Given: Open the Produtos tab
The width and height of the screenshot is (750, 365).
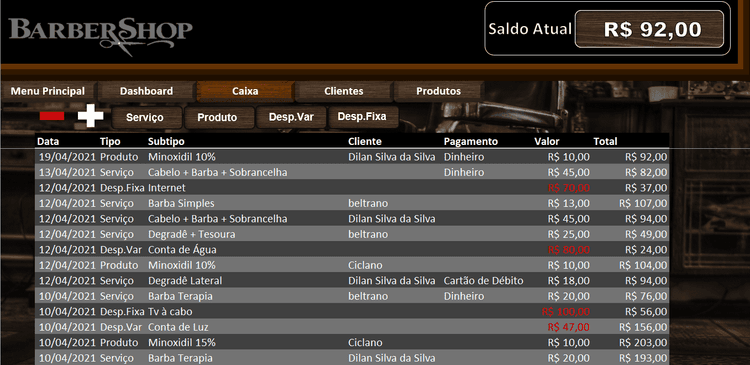Looking at the screenshot, I should coord(439,91).
